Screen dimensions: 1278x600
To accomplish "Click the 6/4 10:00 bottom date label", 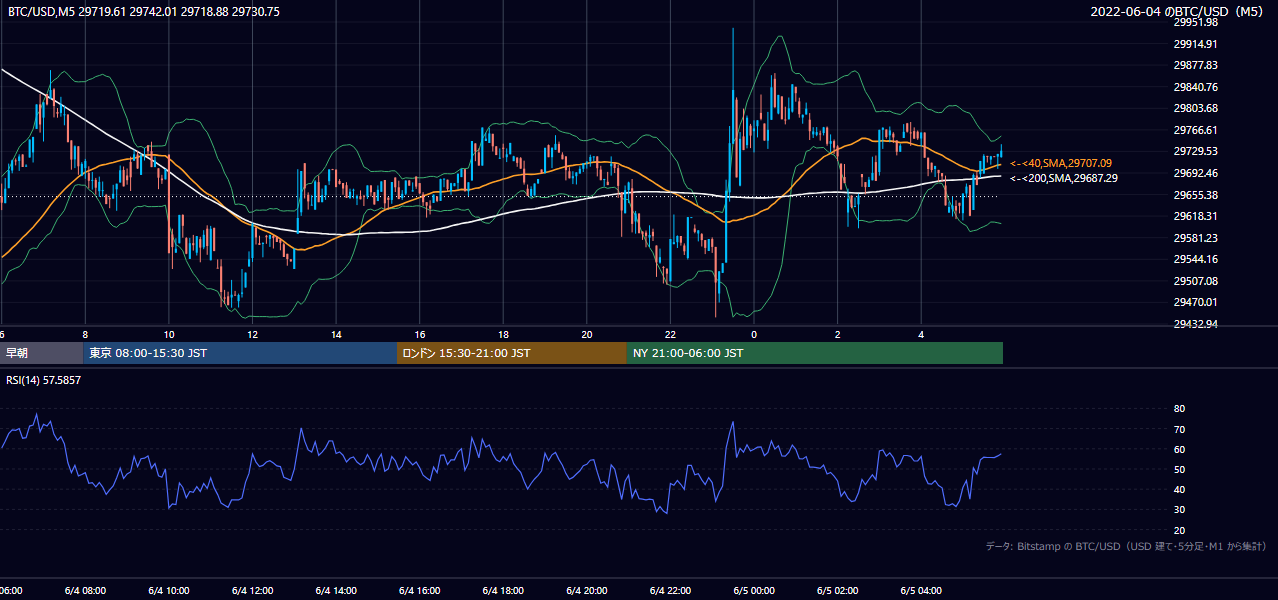I will coord(169,591).
